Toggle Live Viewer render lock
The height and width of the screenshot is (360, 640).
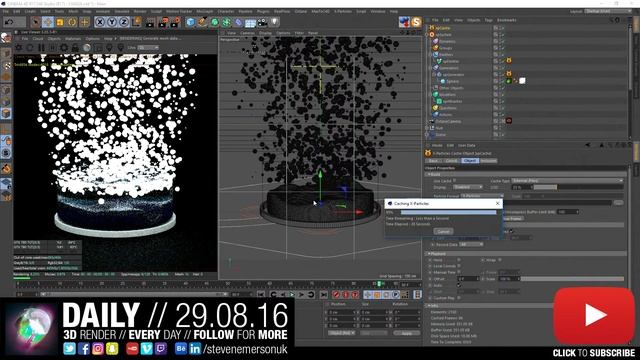click(x=75, y=48)
